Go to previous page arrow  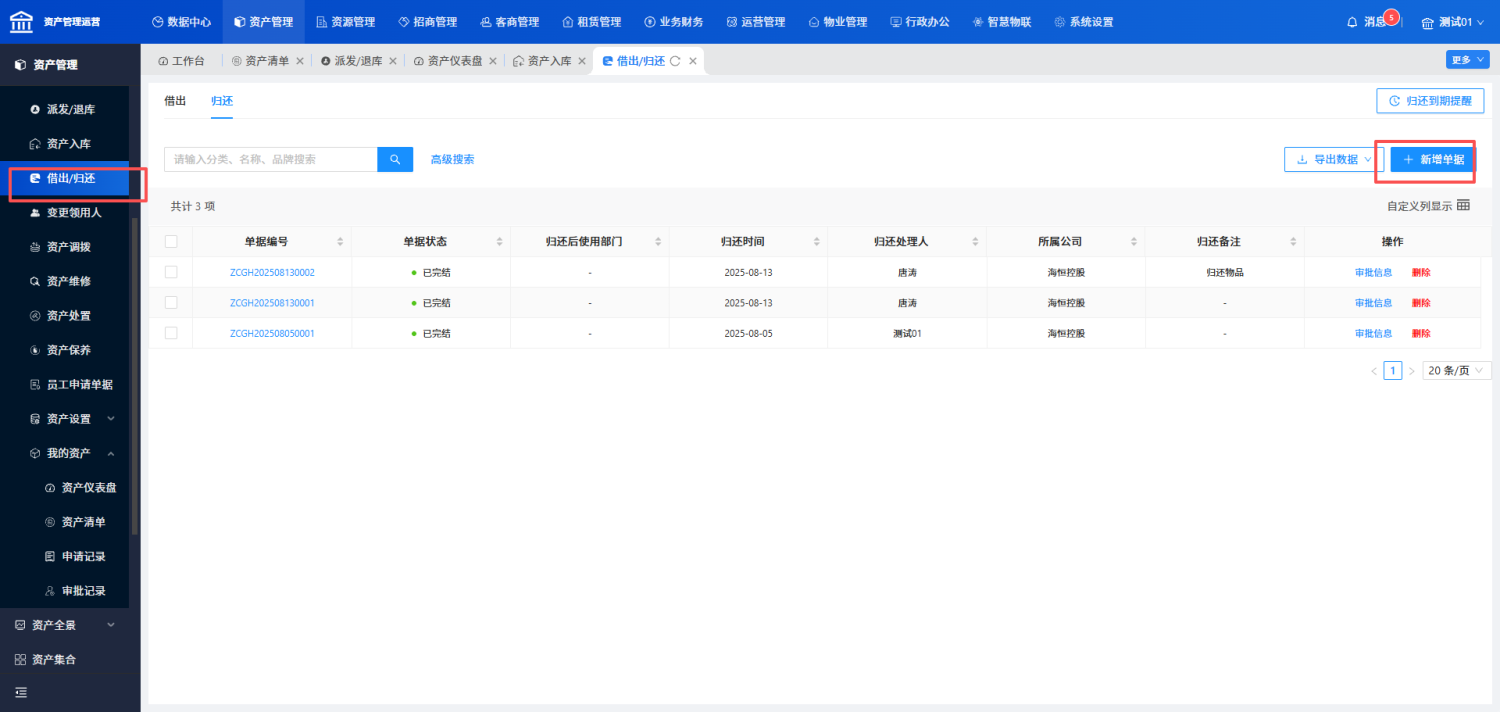tap(1374, 371)
